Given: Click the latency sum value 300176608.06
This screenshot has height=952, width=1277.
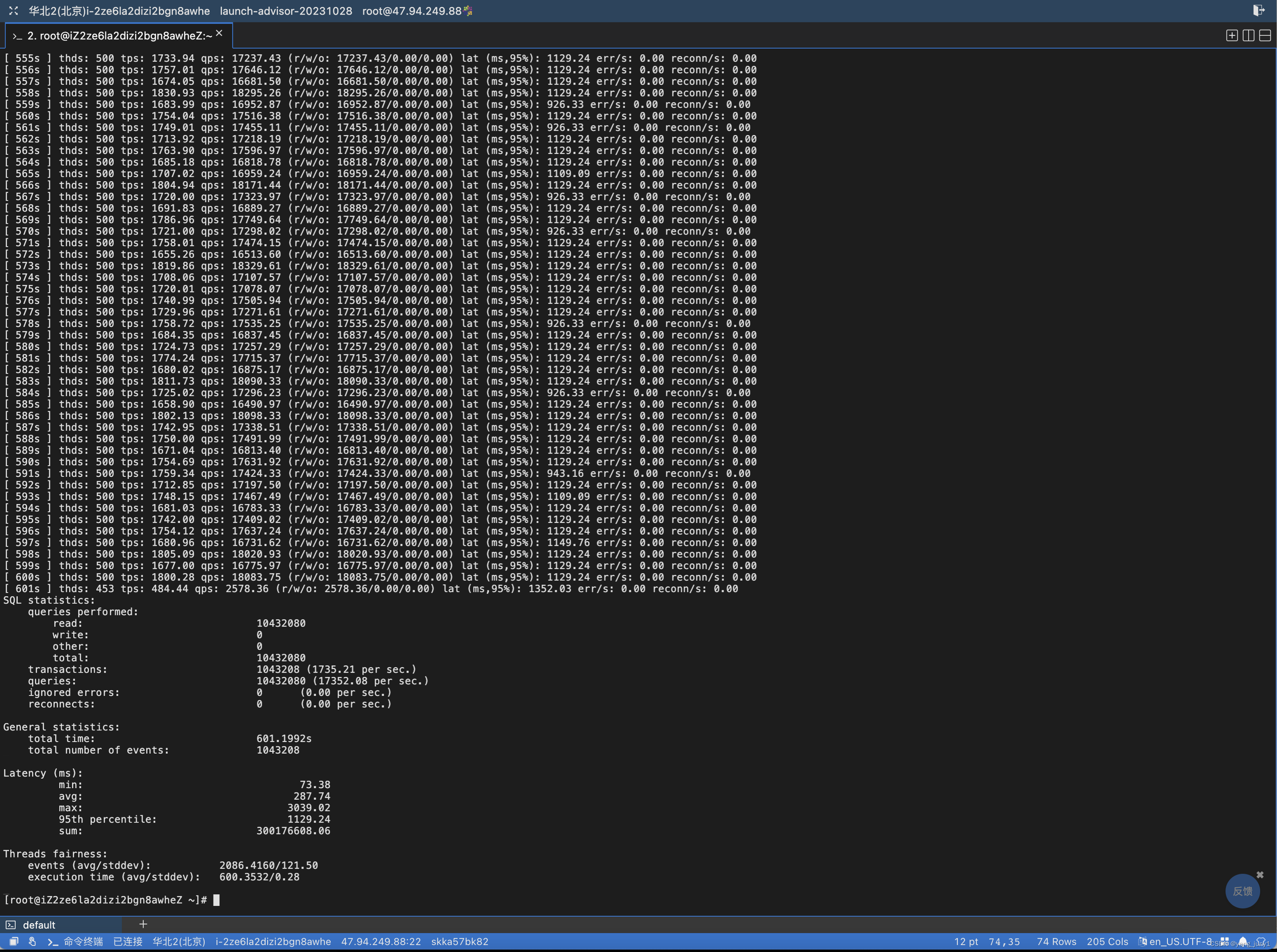Looking at the screenshot, I should [293, 830].
